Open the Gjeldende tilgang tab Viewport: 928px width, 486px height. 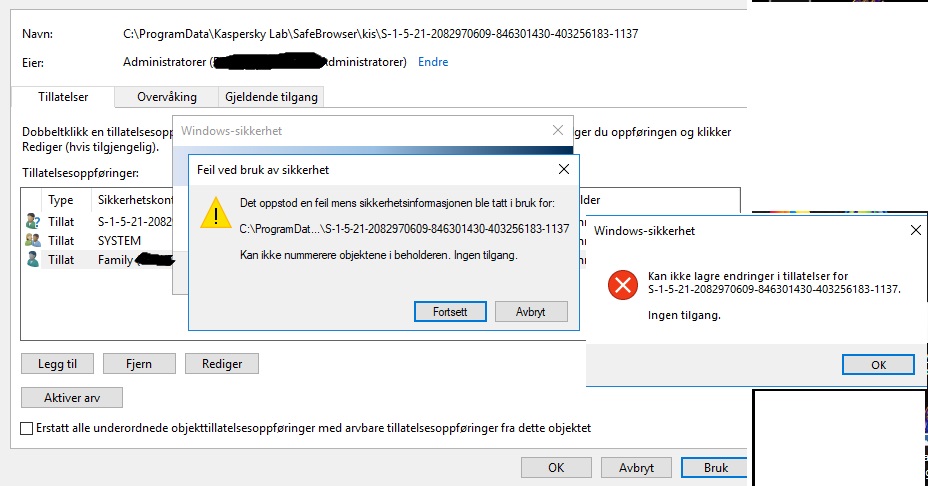271,97
